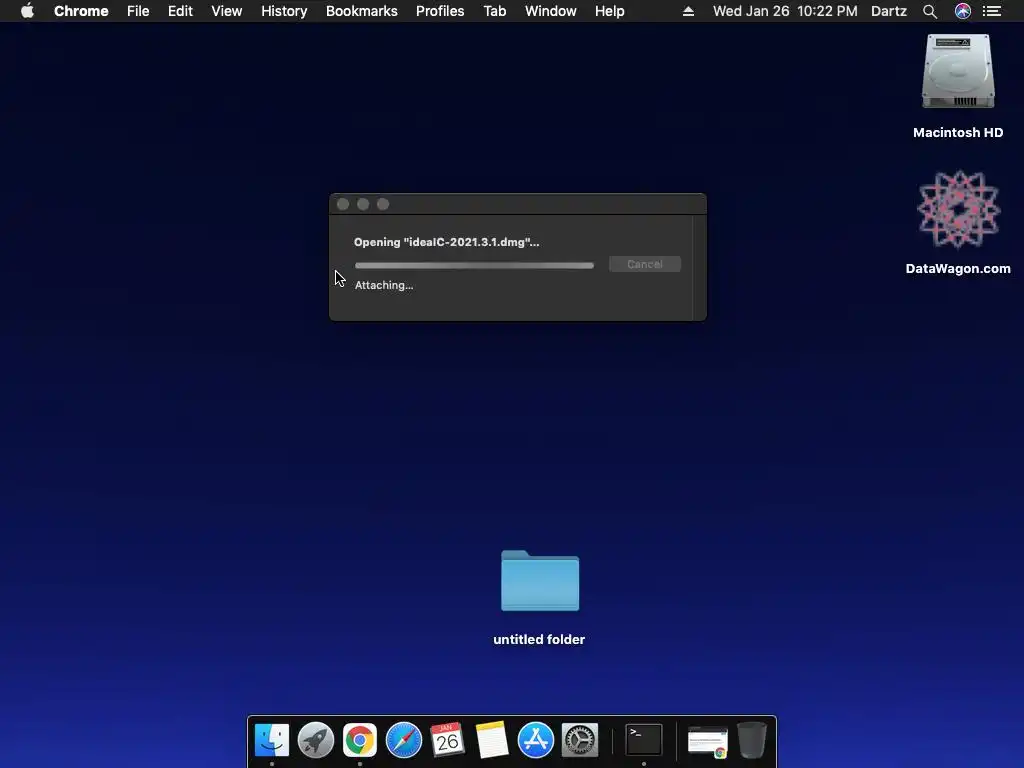Image resolution: width=1024 pixels, height=768 pixels.
Task: Open the Bookmarks menu
Action: (x=362, y=11)
